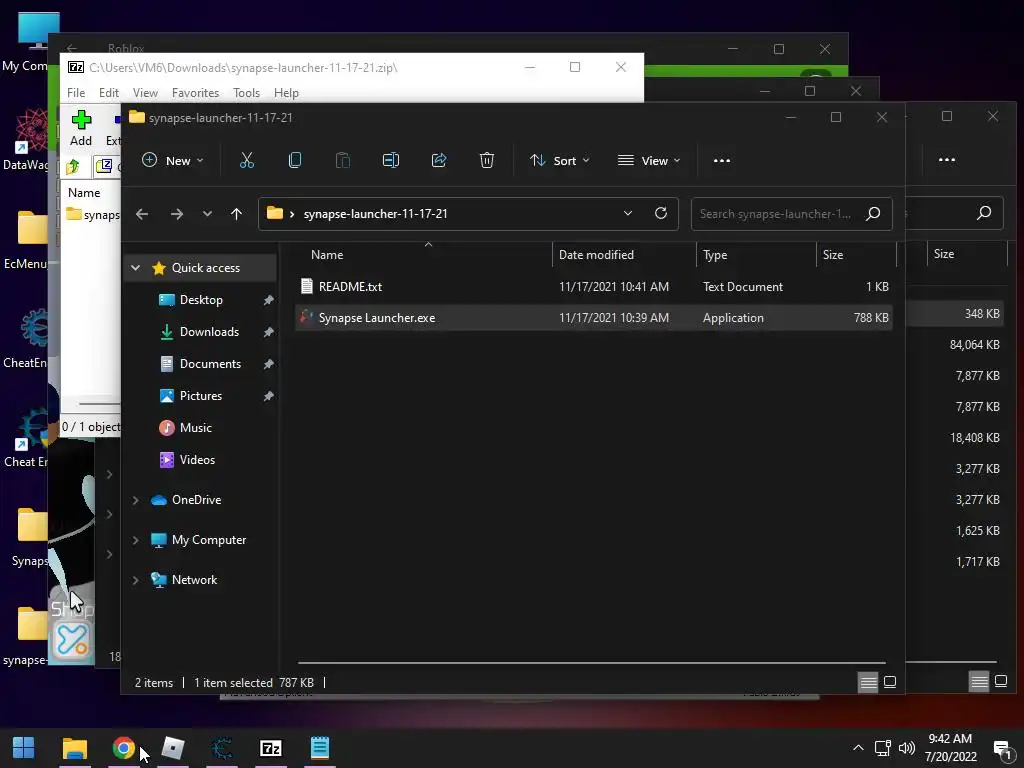Image resolution: width=1024 pixels, height=768 pixels.
Task: Open 7-Zip from the taskbar
Action: 270,748
